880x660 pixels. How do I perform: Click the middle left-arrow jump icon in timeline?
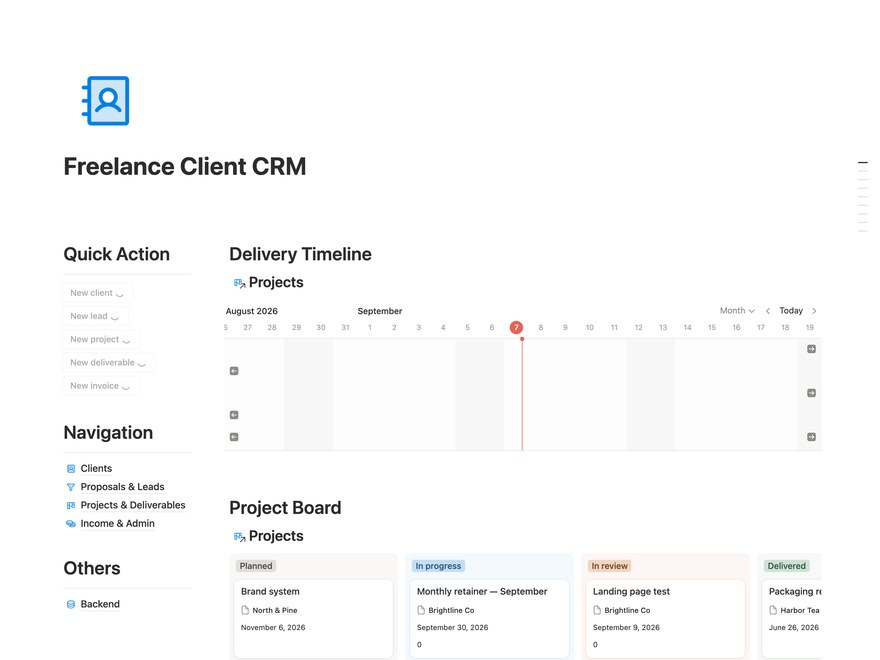(x=234, y=415)
